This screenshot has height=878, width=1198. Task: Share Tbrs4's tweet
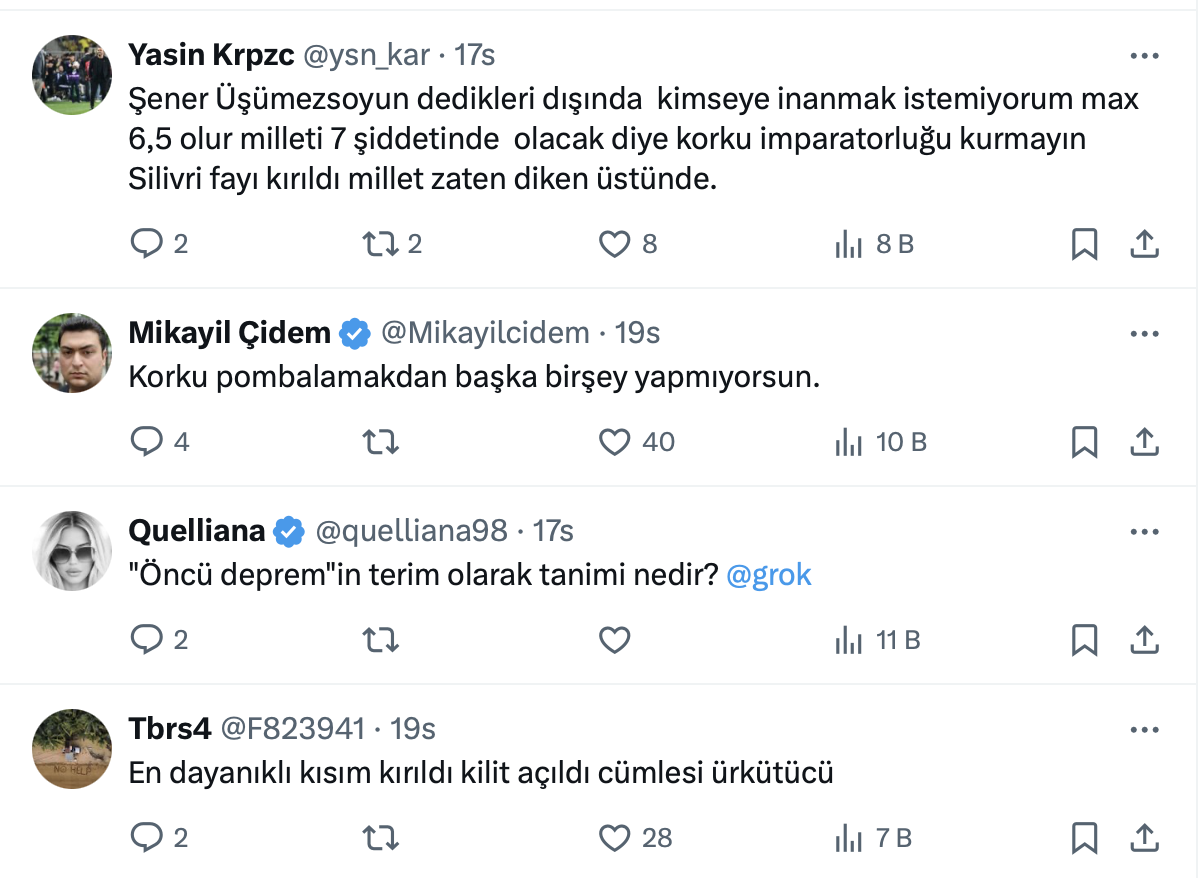click(1144, 838)
